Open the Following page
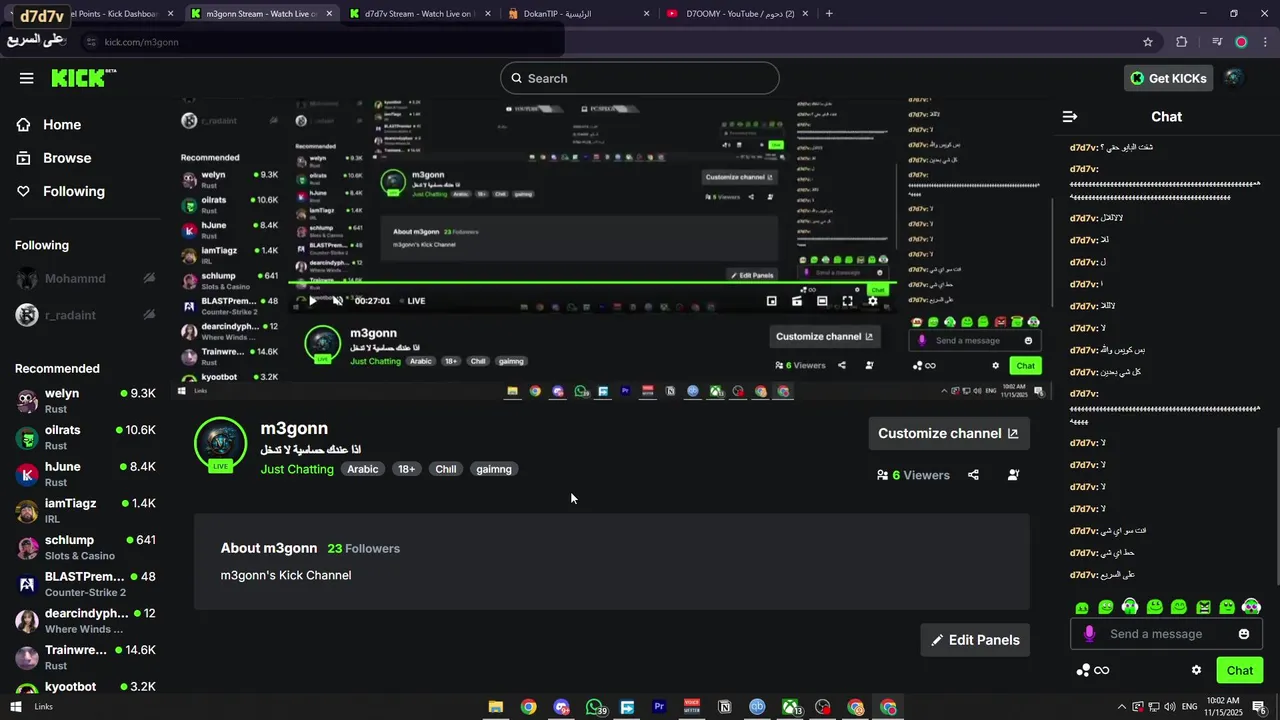Viewport: 1280px width, 720px height. (73, 191)
